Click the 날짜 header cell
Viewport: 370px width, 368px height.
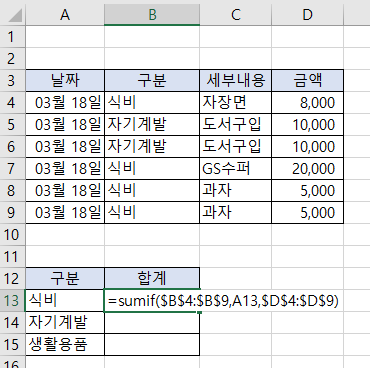[x=65, y=81]
